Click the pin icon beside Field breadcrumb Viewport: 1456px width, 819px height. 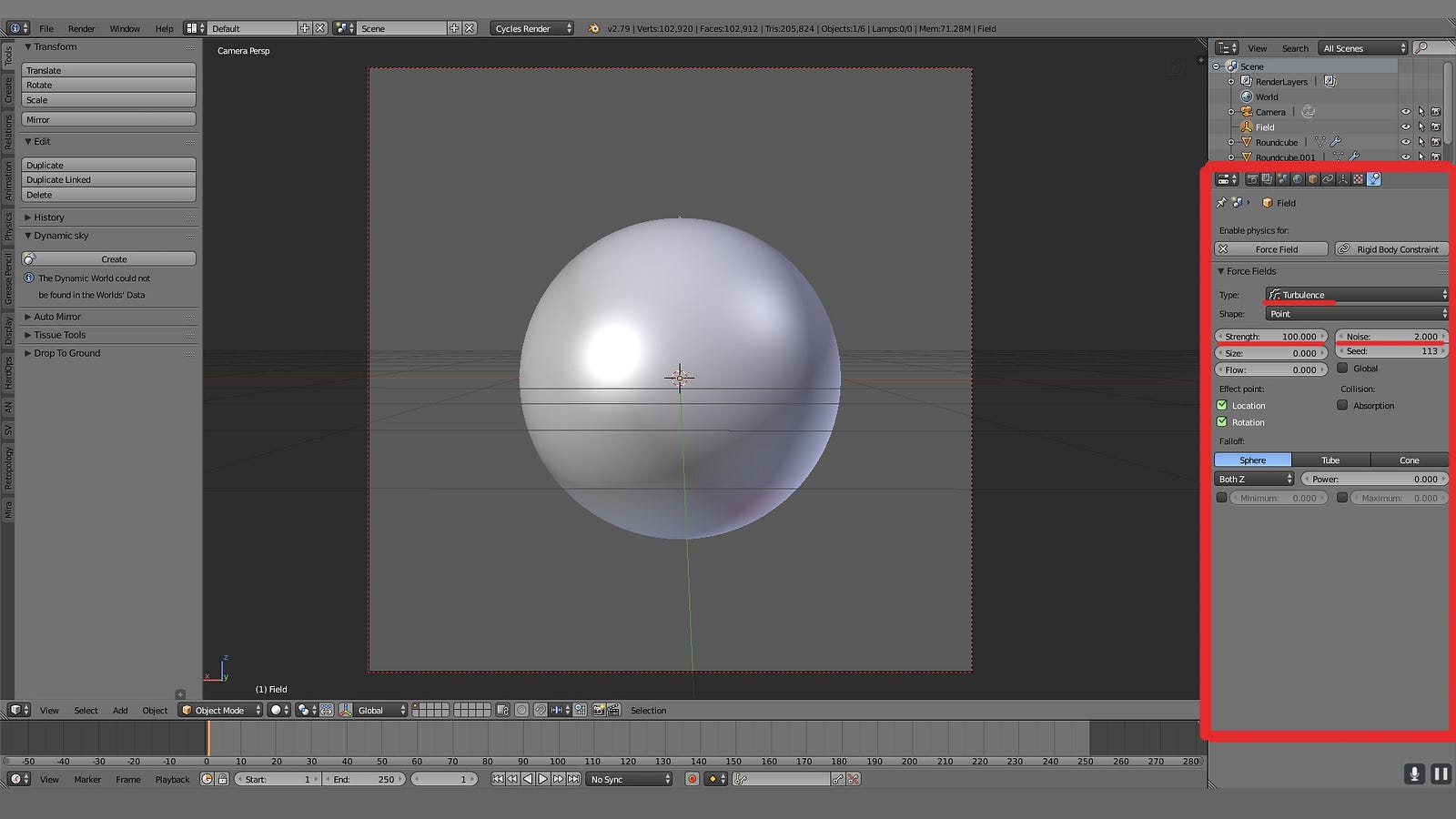click(x=1221, y=203)
